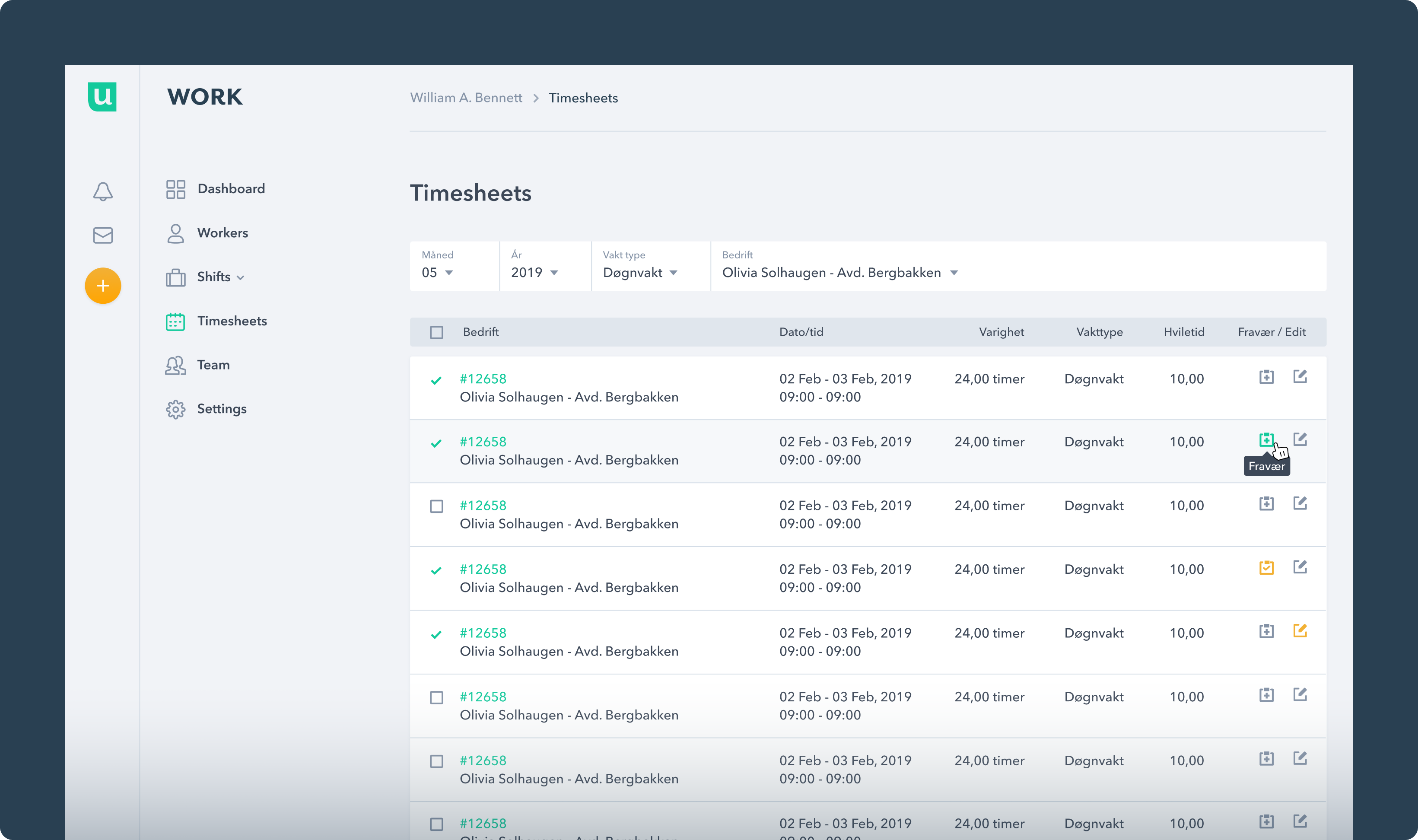Viewport: 1418px width, 840px height.
Task: Select the Timesheets calendar icon in sidebar
Action: [x=175, y=321]
